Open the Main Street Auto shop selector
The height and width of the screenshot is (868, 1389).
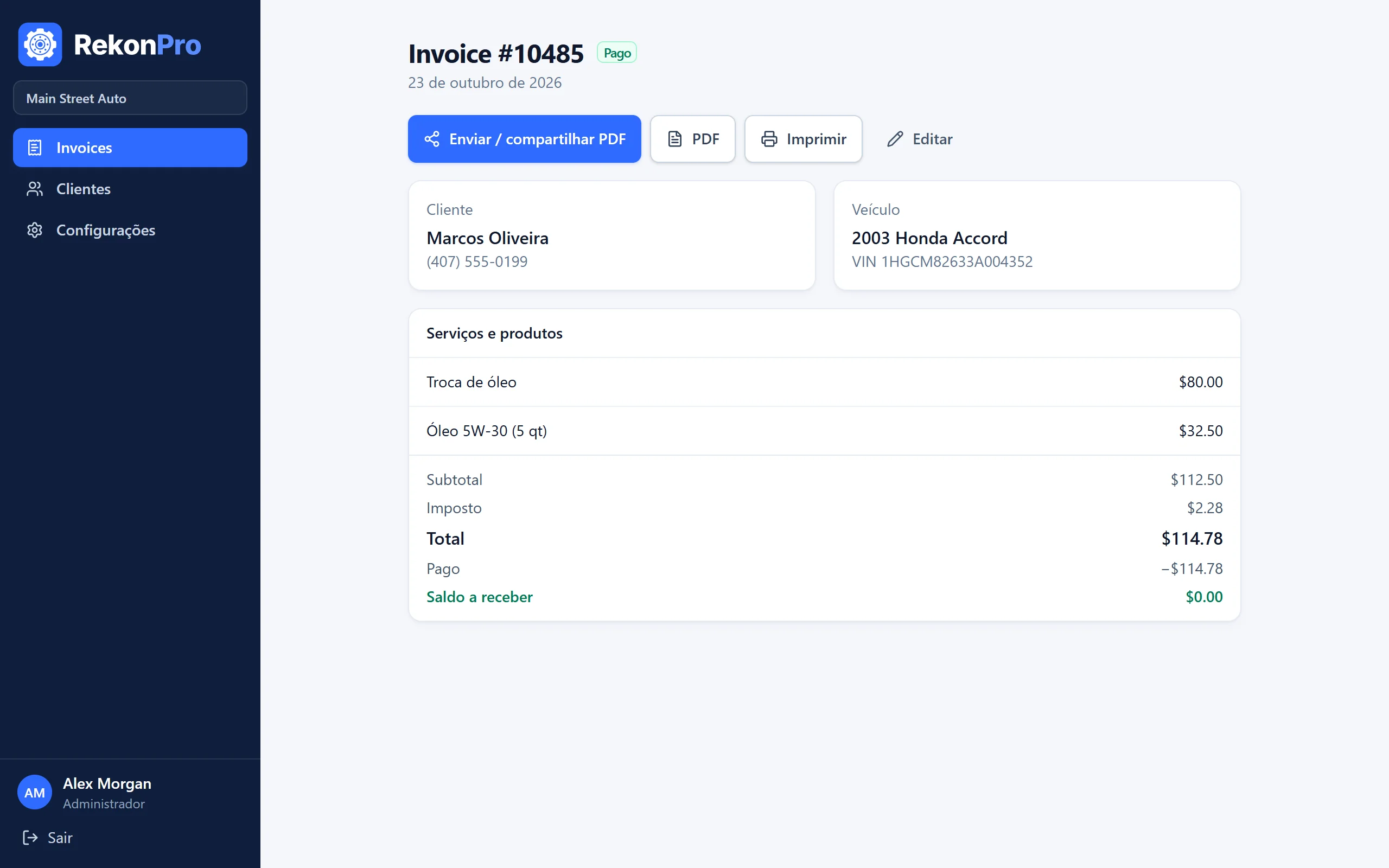130,98
